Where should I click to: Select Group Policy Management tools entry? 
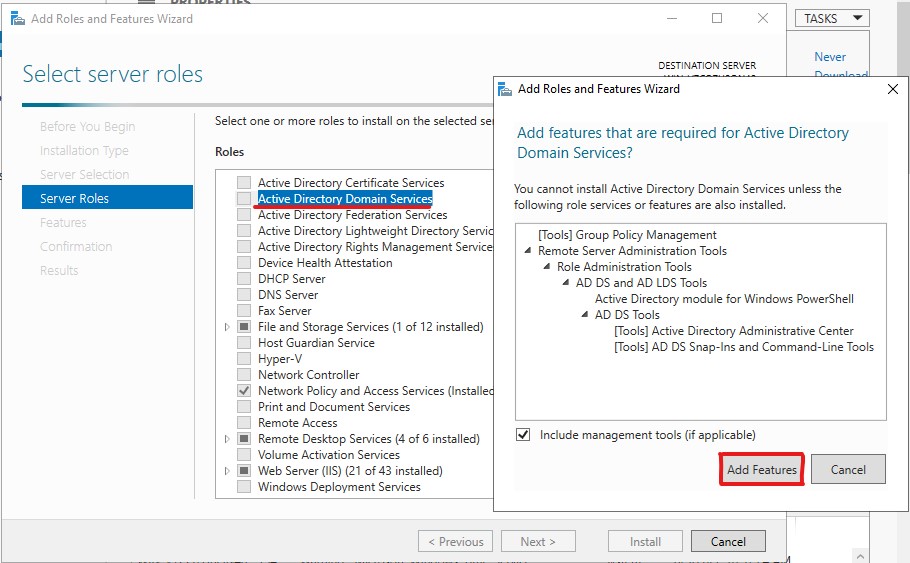point(627,234)
